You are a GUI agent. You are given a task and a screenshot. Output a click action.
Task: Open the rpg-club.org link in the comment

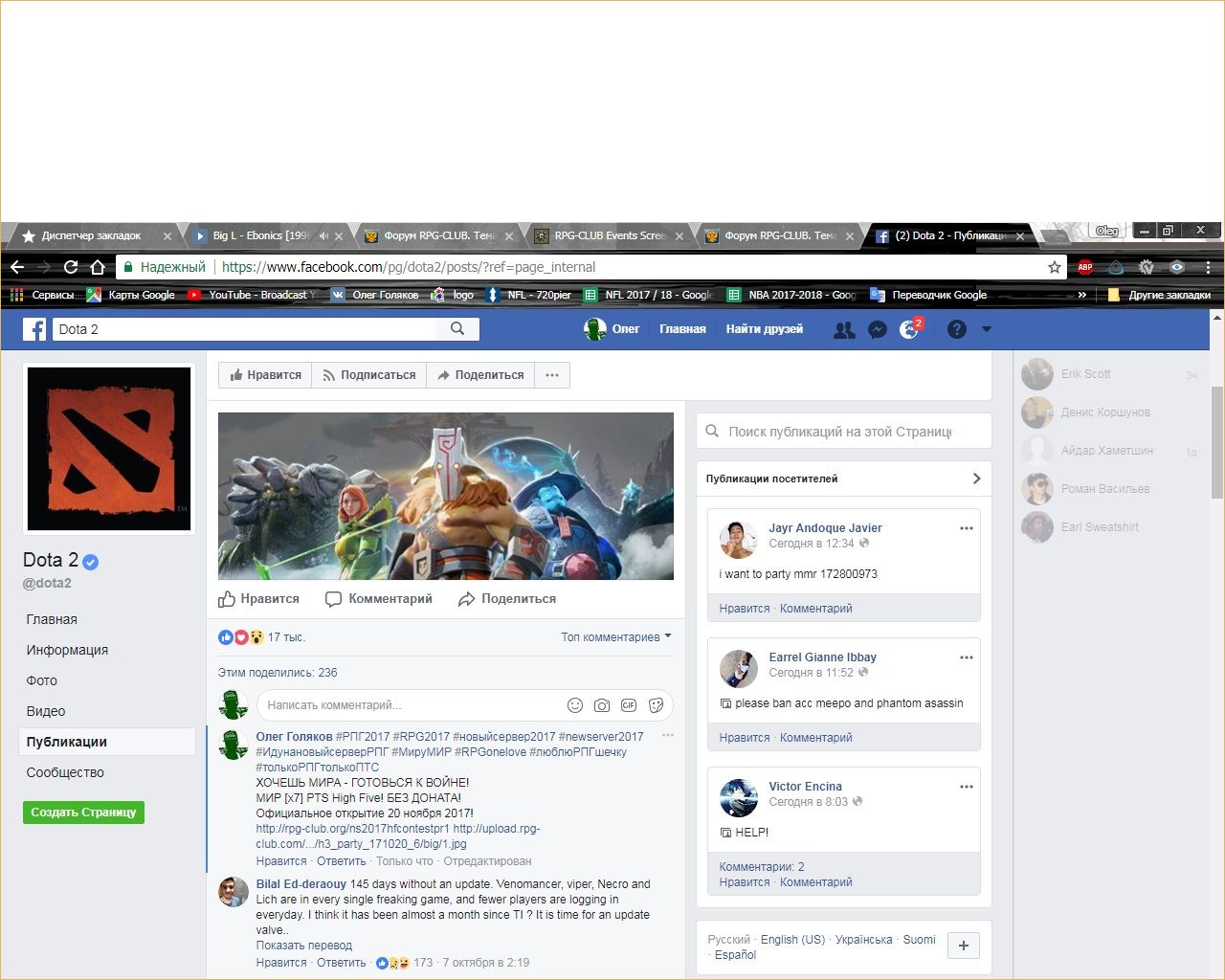pyautogui.click(x=352, y=829)
